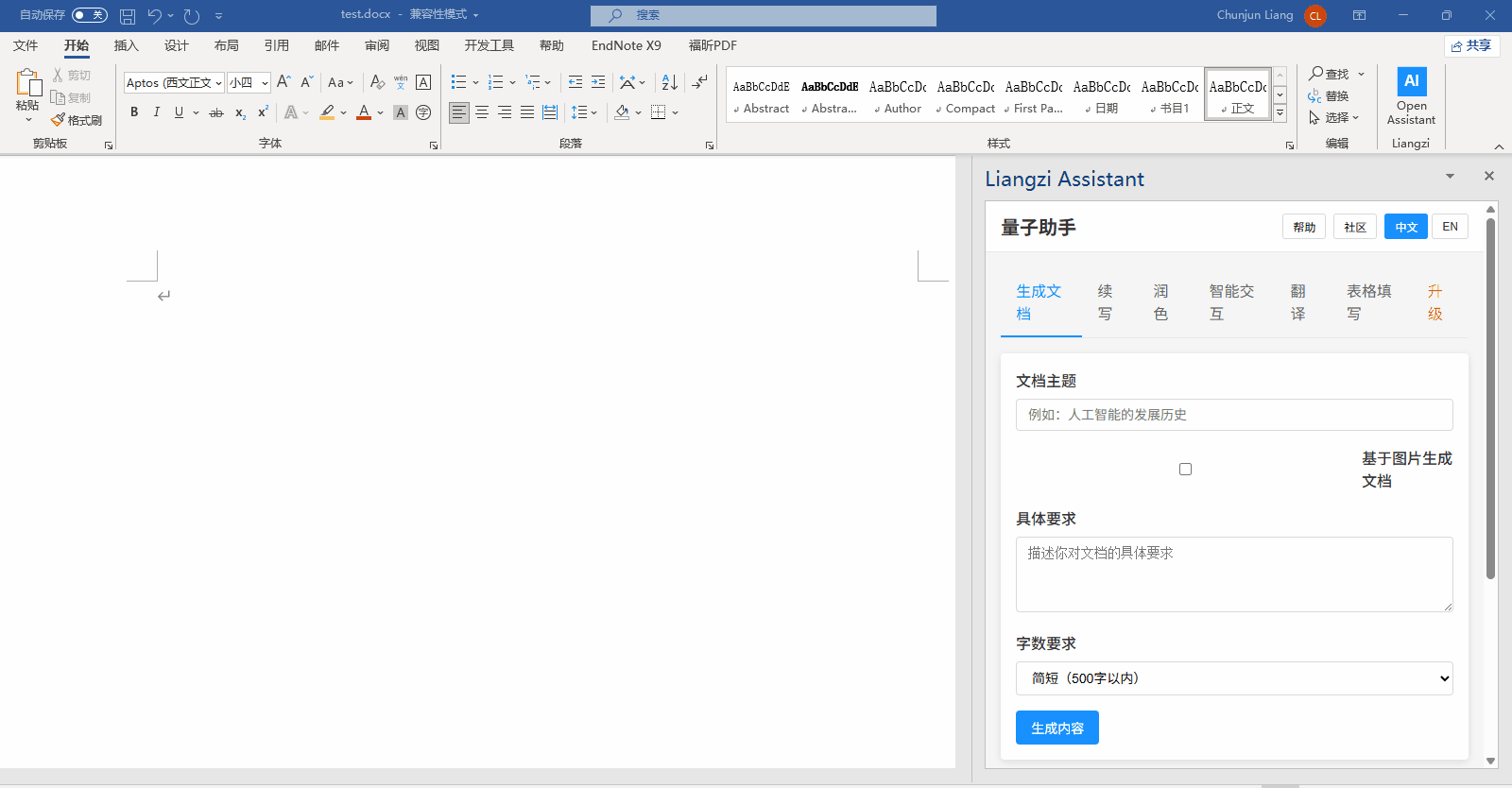Toggle show paragraph marks icon
Image resolution: width=1512 pixels, height=788 pixels.
click(699, 82)
